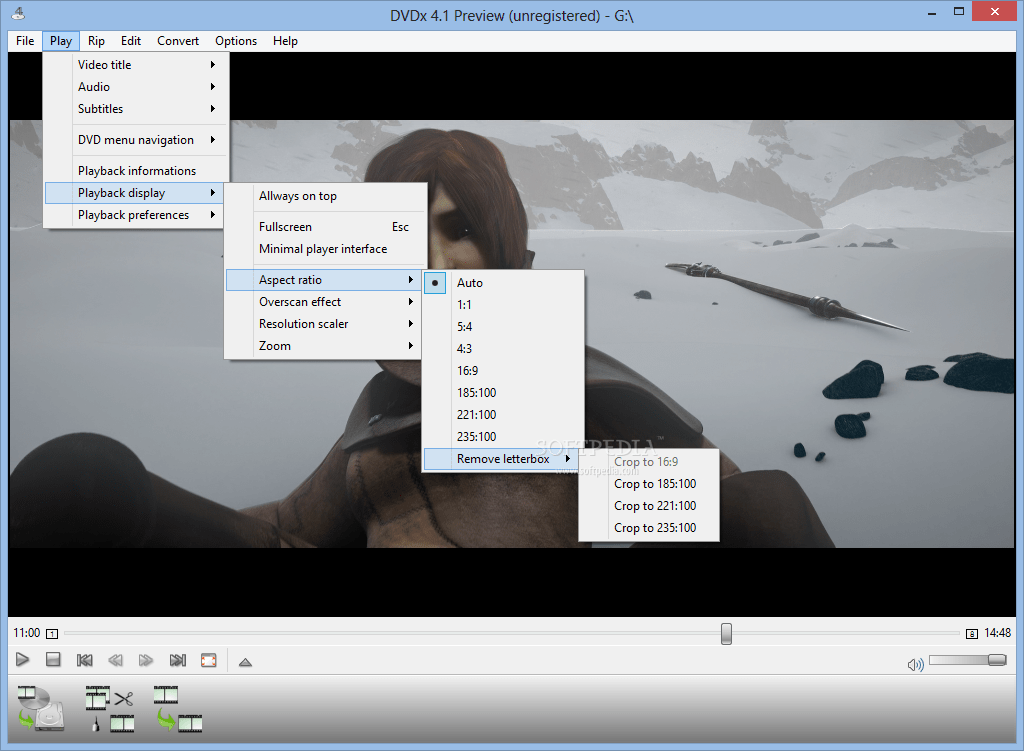Eject the disc
1024x751 pixels.
(x=244, y=660)
